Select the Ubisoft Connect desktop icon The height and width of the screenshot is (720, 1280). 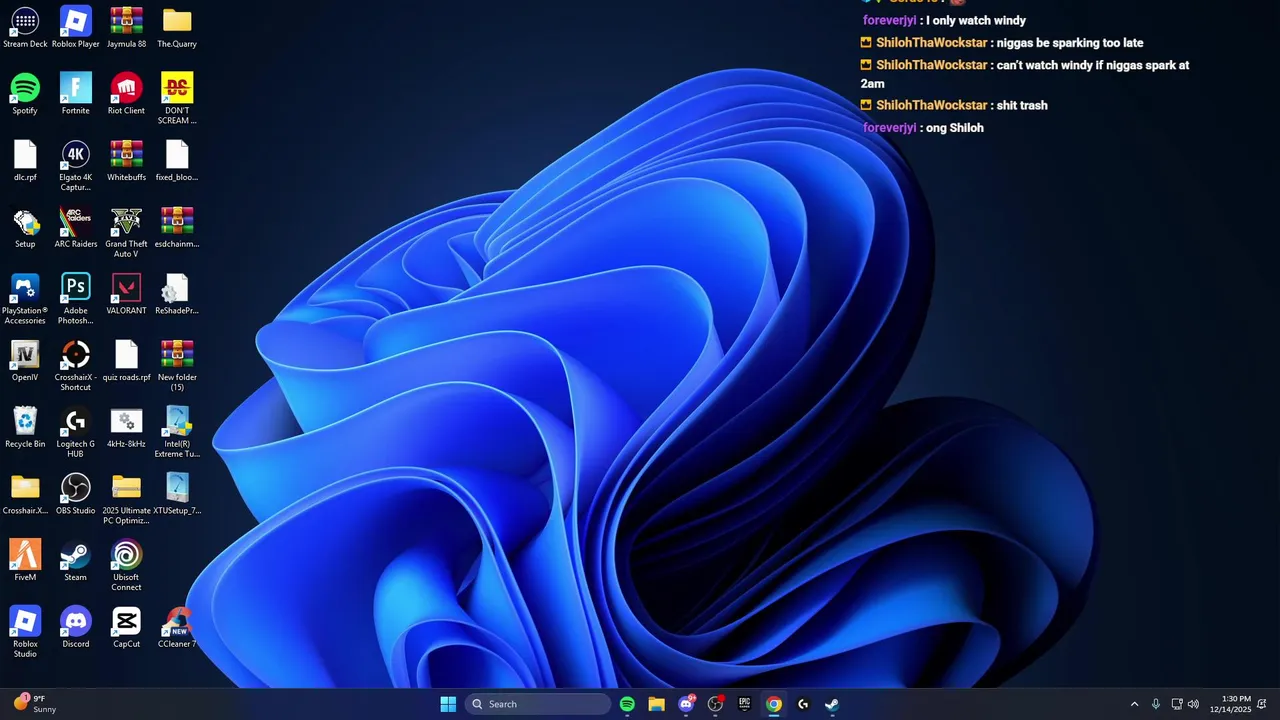point(126,566)
